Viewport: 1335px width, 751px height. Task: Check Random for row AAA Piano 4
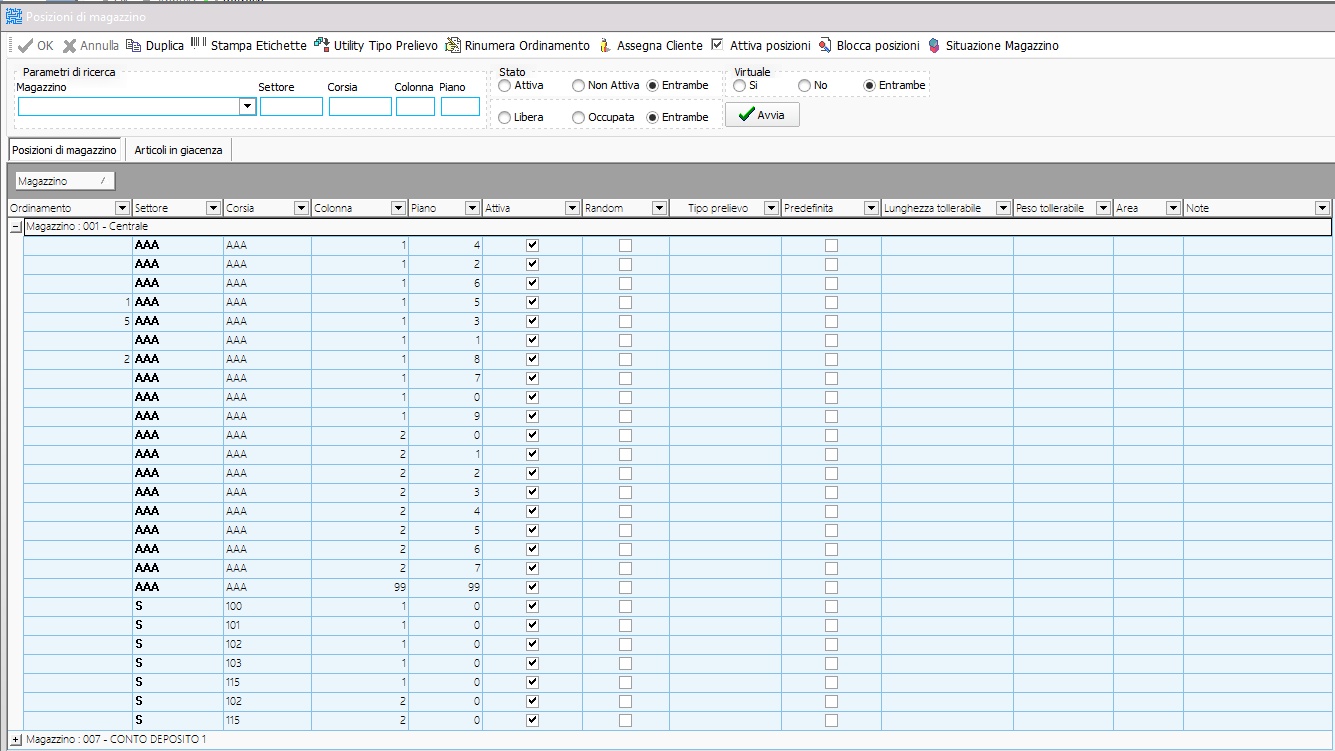tap(625, 245)
